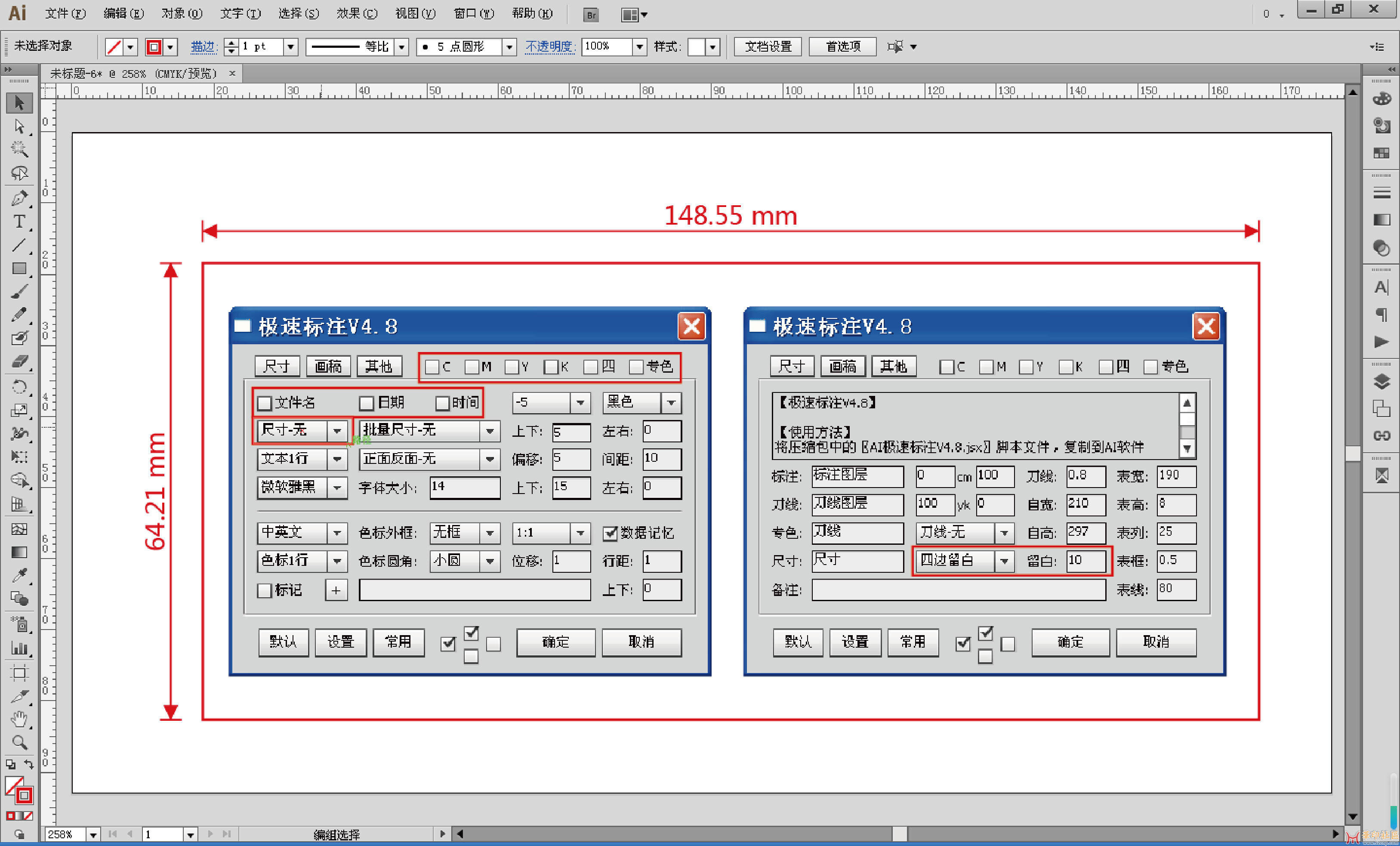Swap fill and stroke colors arrow
This screenshot has width=1400, height=846.
coord(28,765)
